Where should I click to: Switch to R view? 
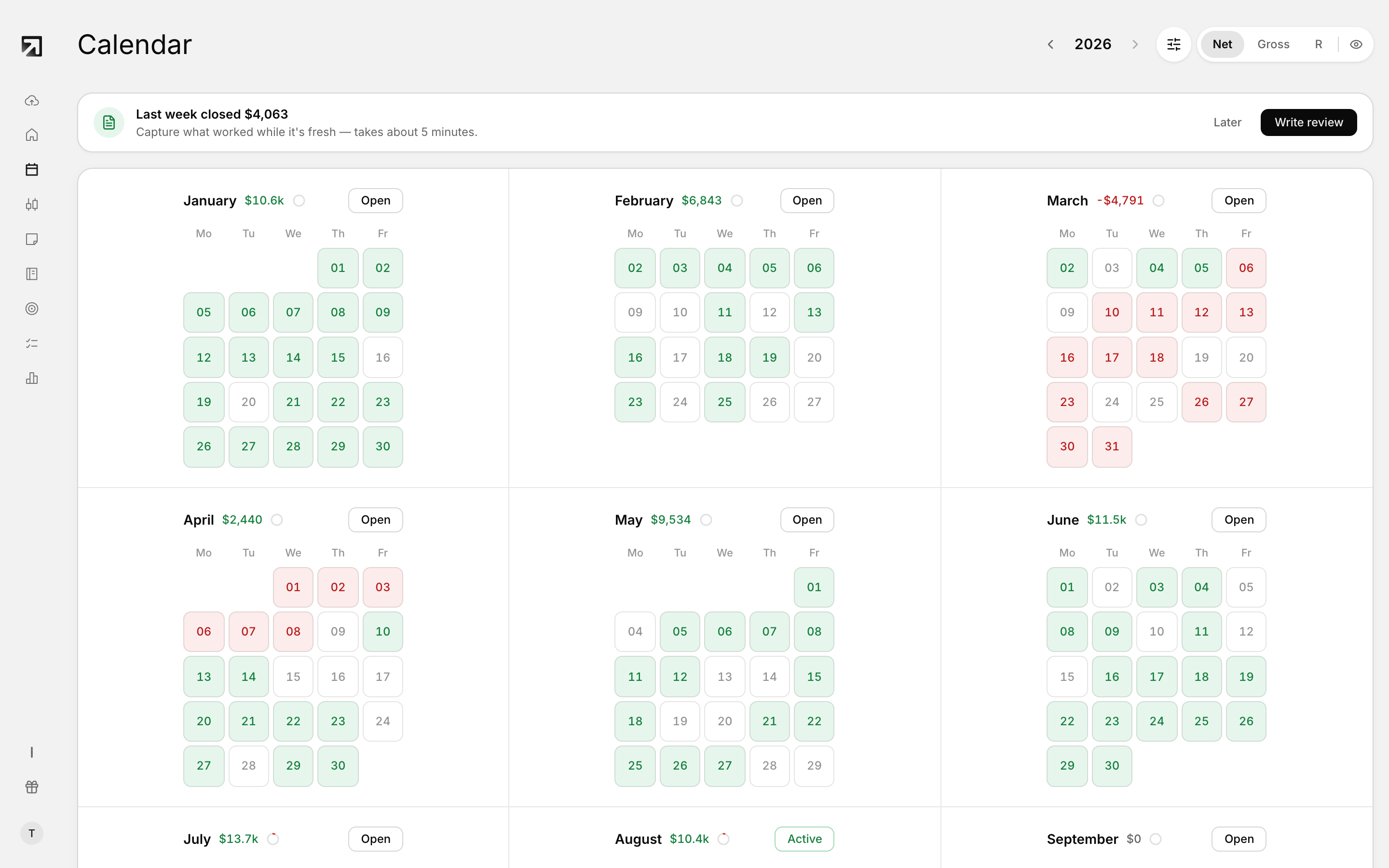click(x=1319, y=44)
